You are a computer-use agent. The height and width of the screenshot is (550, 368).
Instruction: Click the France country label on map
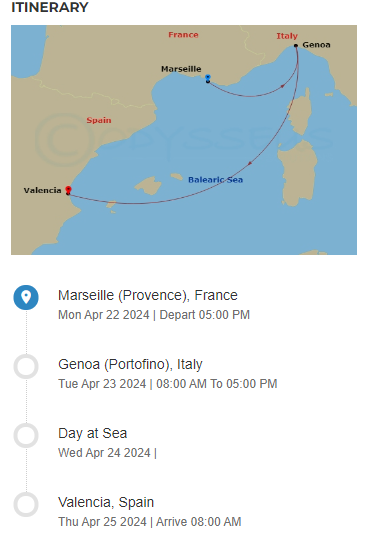[183, 35]
